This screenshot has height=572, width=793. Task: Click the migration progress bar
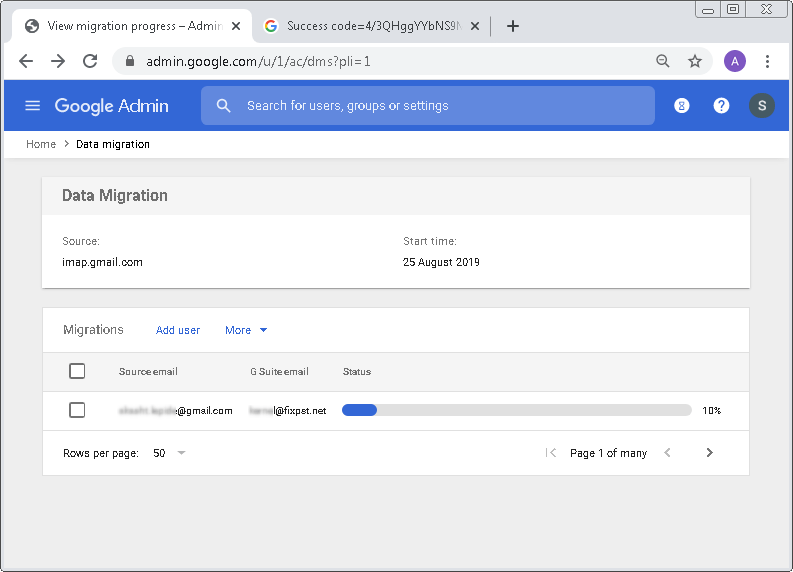pos(516,410)
